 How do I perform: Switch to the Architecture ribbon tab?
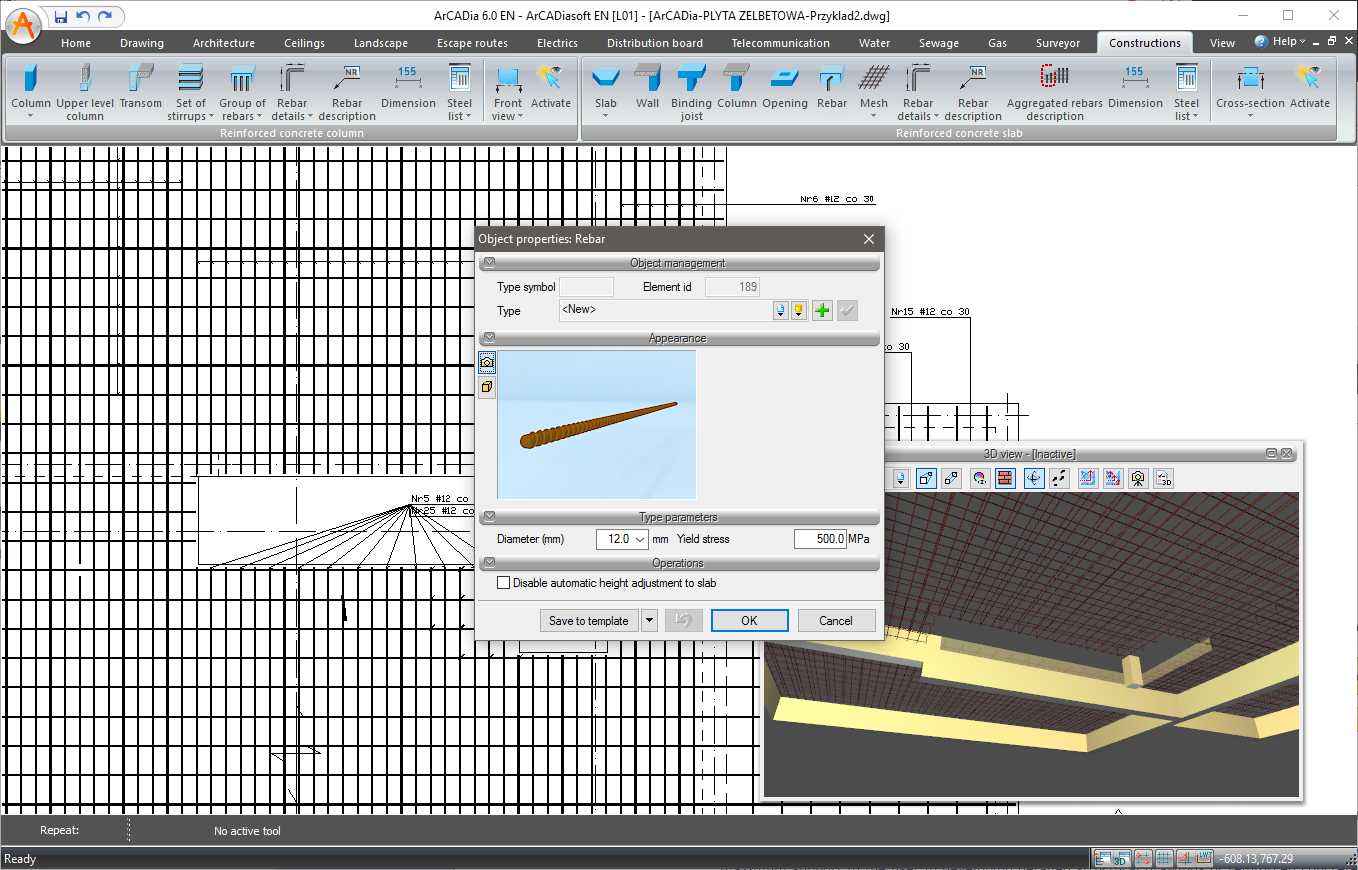(x=224, y=43)
